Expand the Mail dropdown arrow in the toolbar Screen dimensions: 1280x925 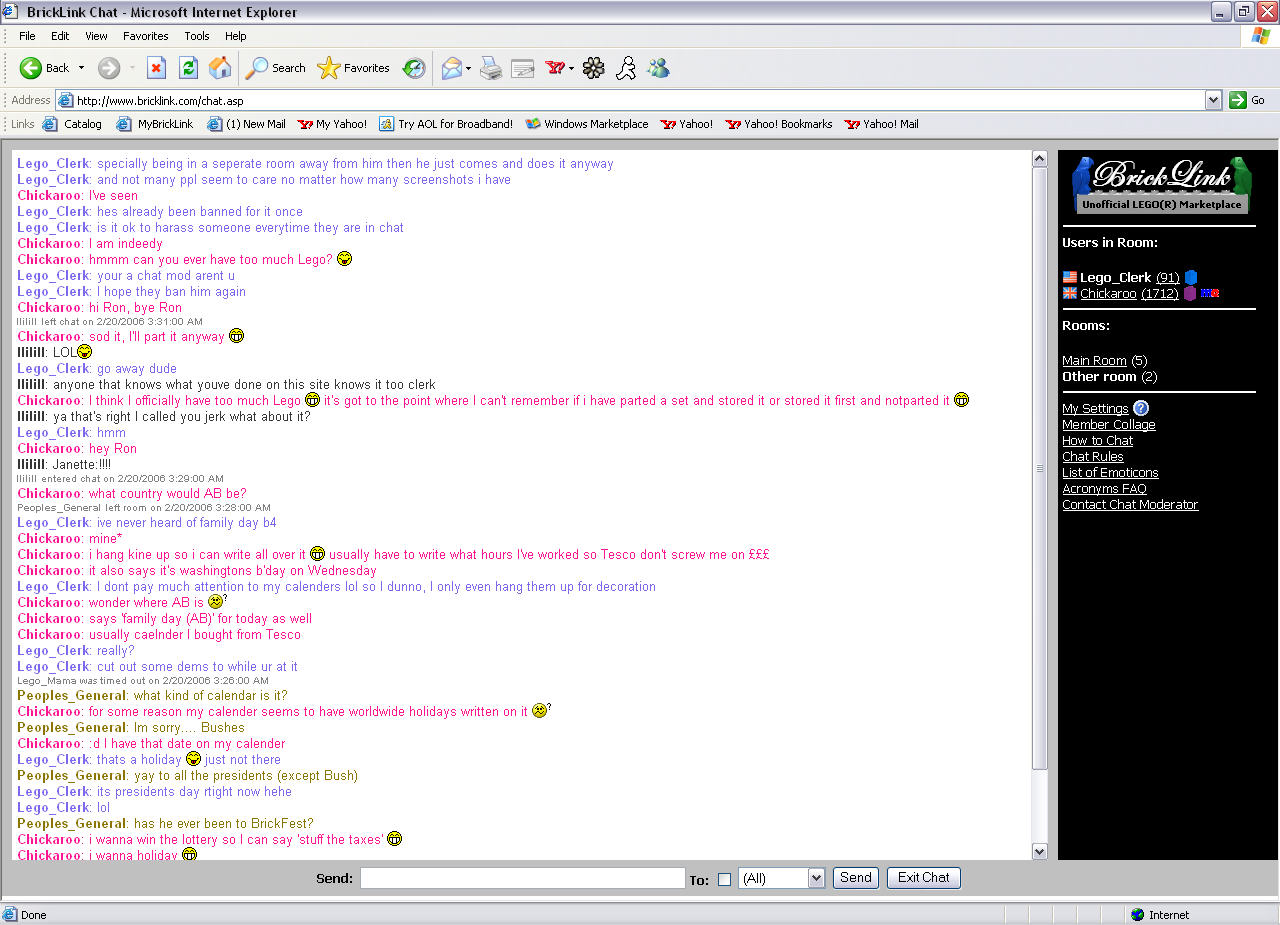tap(468, 68)
